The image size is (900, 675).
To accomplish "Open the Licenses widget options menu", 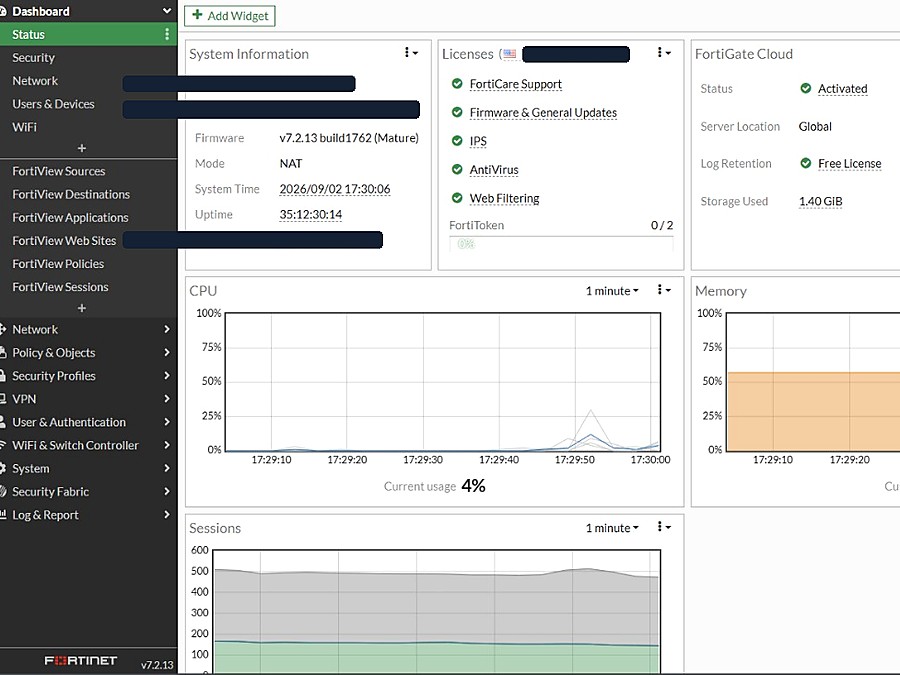I will tap(664, 53).
